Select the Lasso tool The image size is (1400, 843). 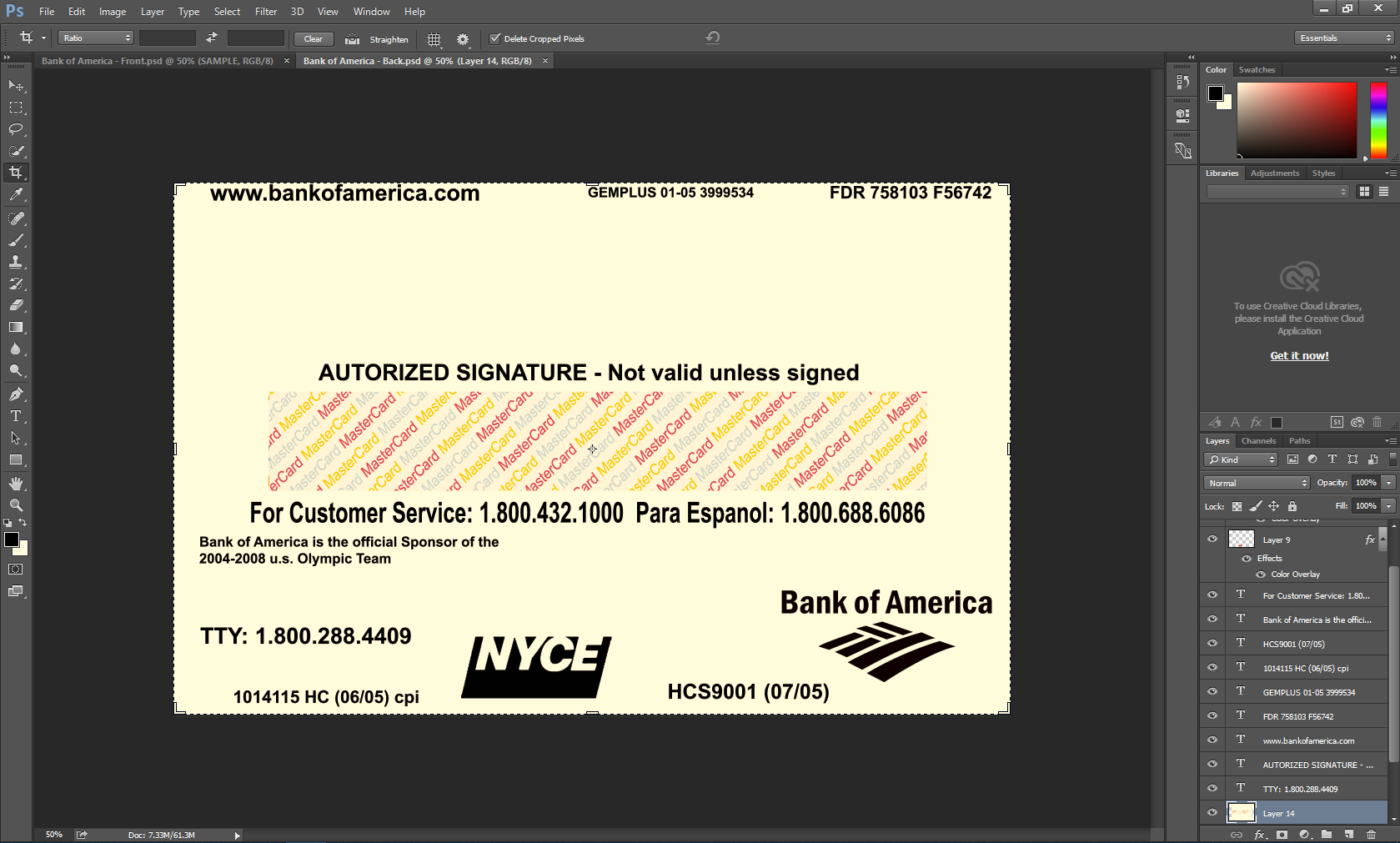pyautogui.click(x=16, y=129)
